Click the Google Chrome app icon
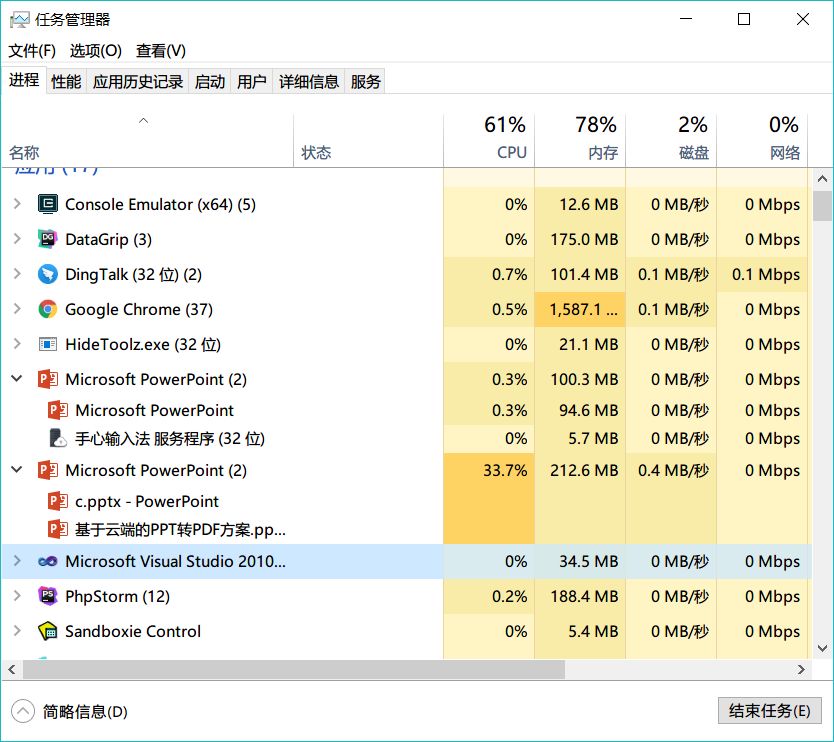 coord(48,309)
